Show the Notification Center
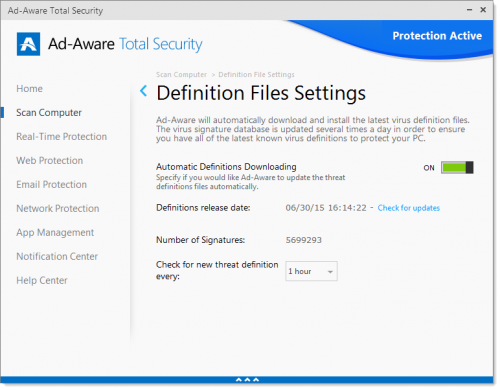The width and height of the screenshot is (500, 390). 57,256
